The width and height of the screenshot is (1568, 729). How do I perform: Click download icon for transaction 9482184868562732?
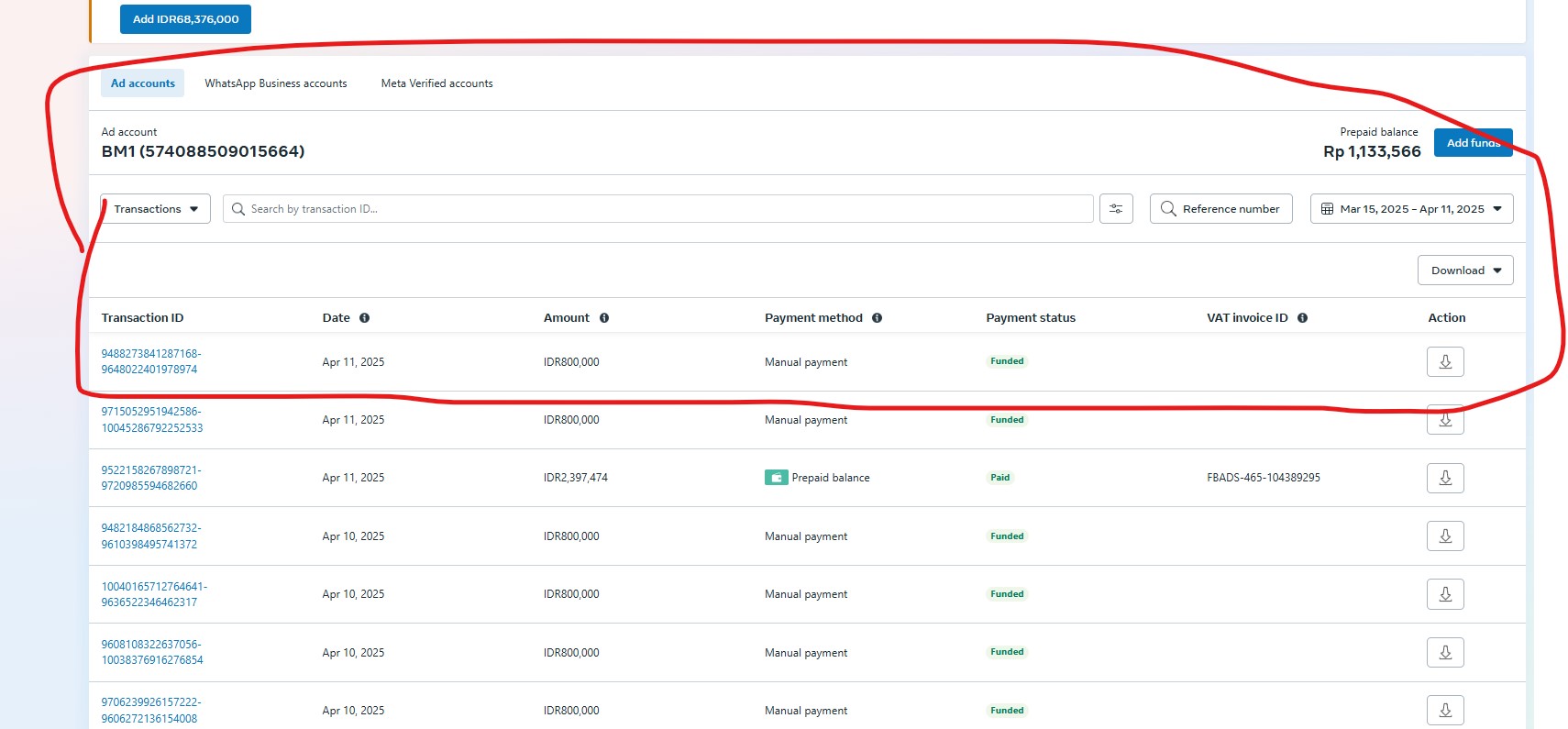coord(1444,536)
